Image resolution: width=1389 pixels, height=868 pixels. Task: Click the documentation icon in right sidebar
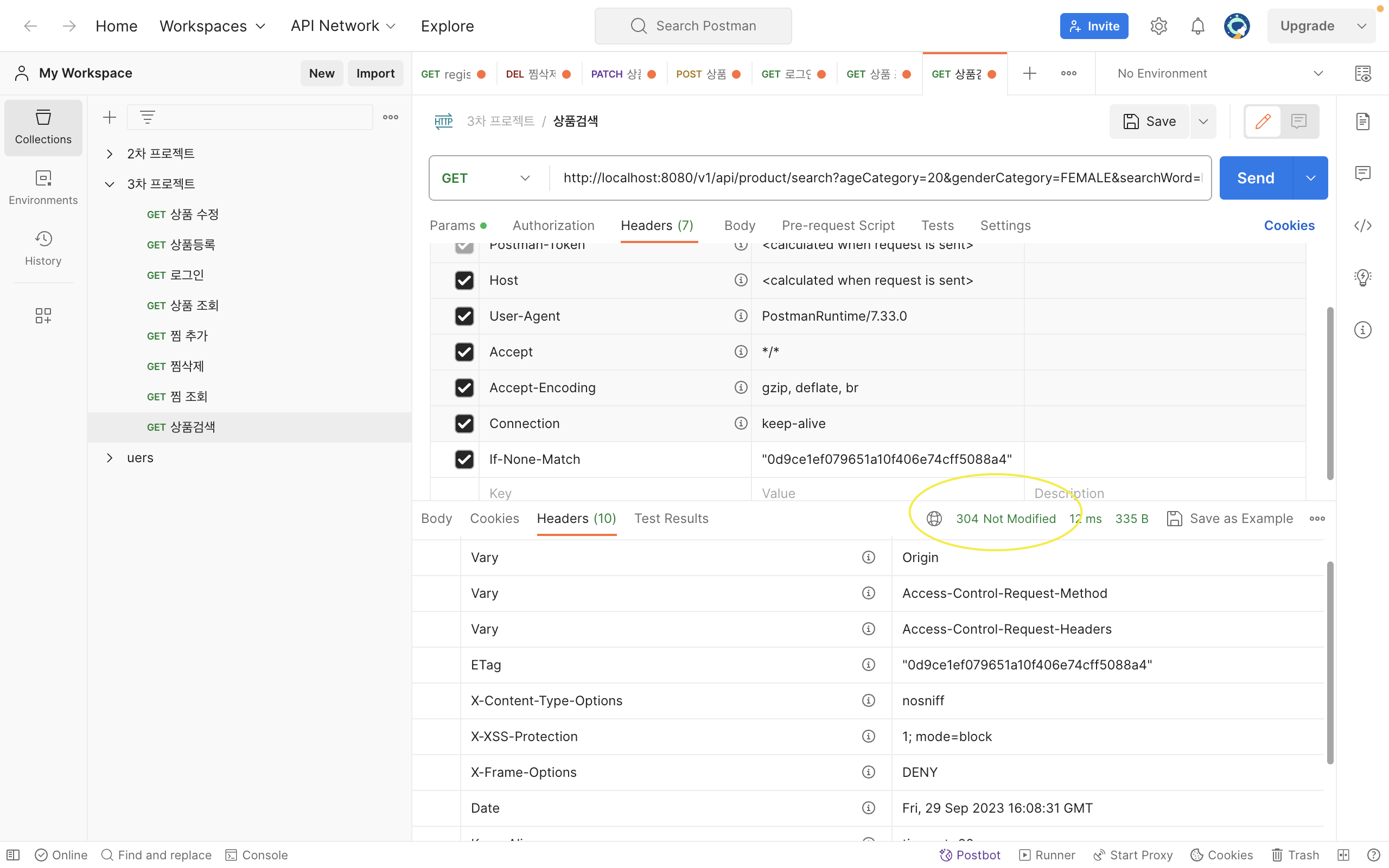click(x=1362, y=121)
